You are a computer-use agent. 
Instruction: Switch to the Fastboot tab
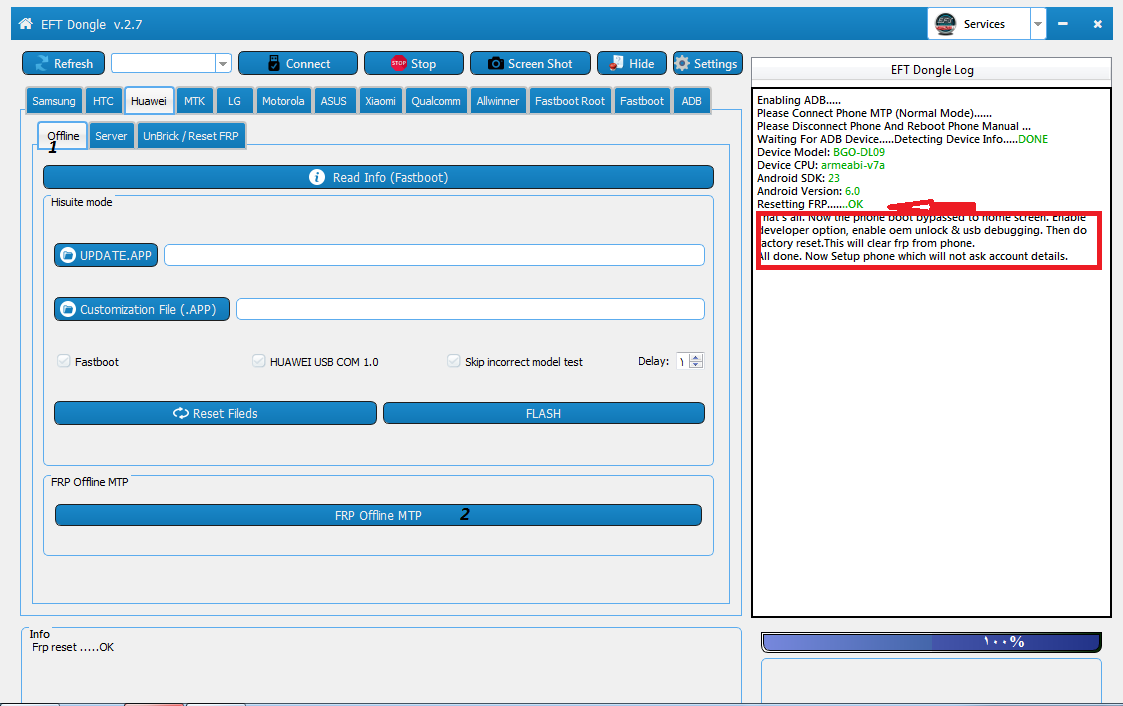tap(642, 101)
